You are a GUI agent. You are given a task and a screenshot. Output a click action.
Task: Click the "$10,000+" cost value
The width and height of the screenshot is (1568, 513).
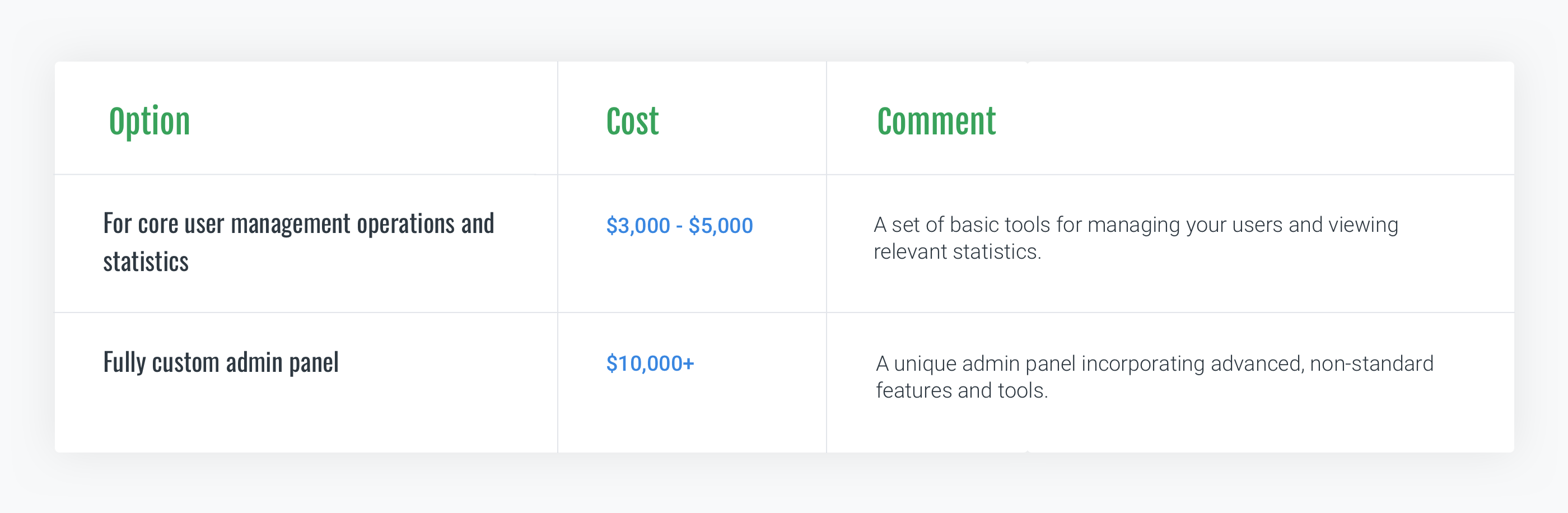[x=650, y=363]
